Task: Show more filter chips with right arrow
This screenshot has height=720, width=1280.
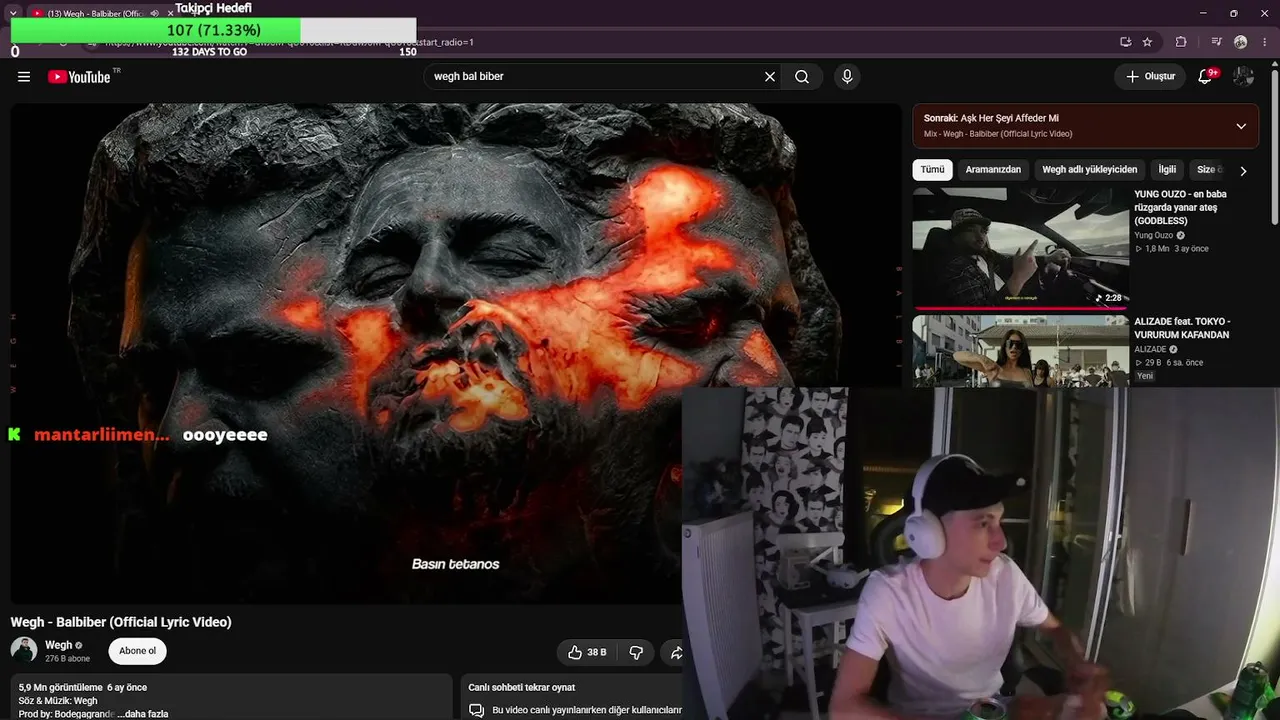Action: click(x=1243, y=171)
